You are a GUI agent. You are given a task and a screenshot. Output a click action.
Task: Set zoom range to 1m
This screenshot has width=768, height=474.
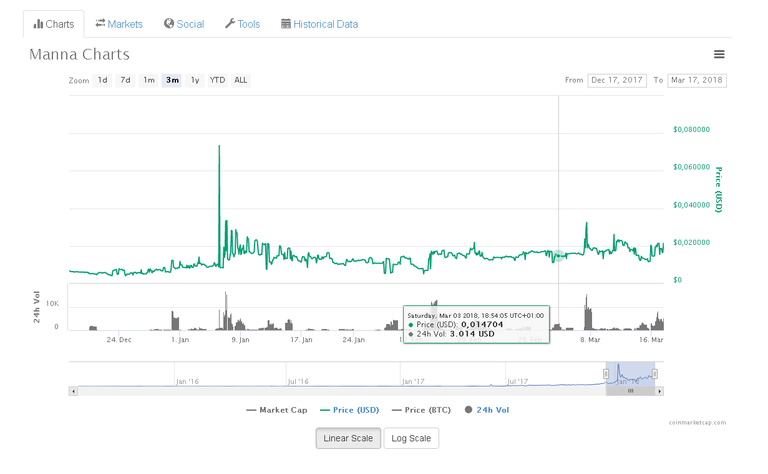pyautogui.click(x=149, y=80)
